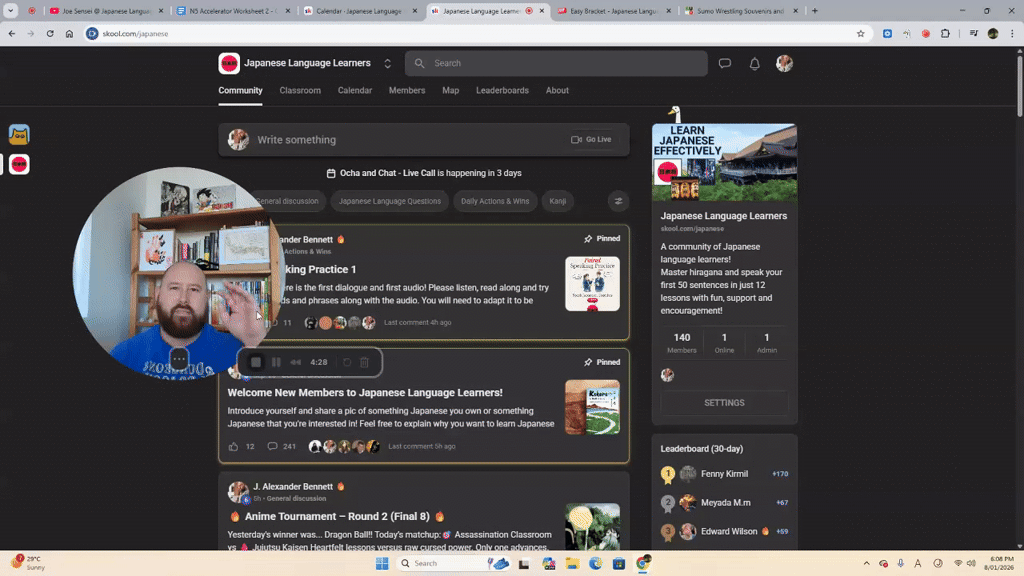The width and height of the screenshot is (1024, 576).
Task: Switch to the Calendar tab
Action: click(x=355, y=91)
